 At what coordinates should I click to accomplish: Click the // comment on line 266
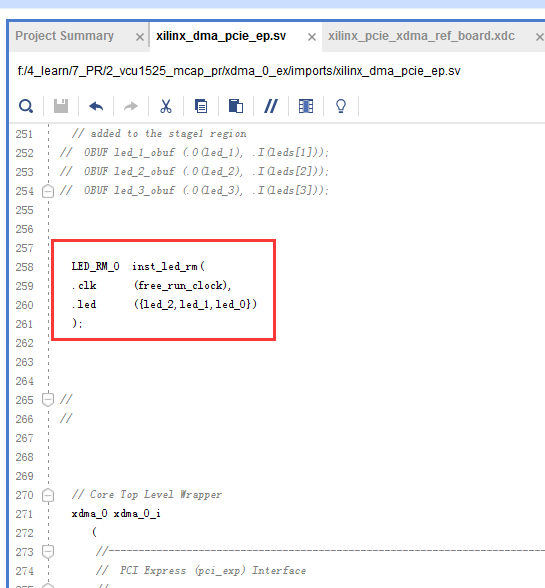[x=66, y=418]
